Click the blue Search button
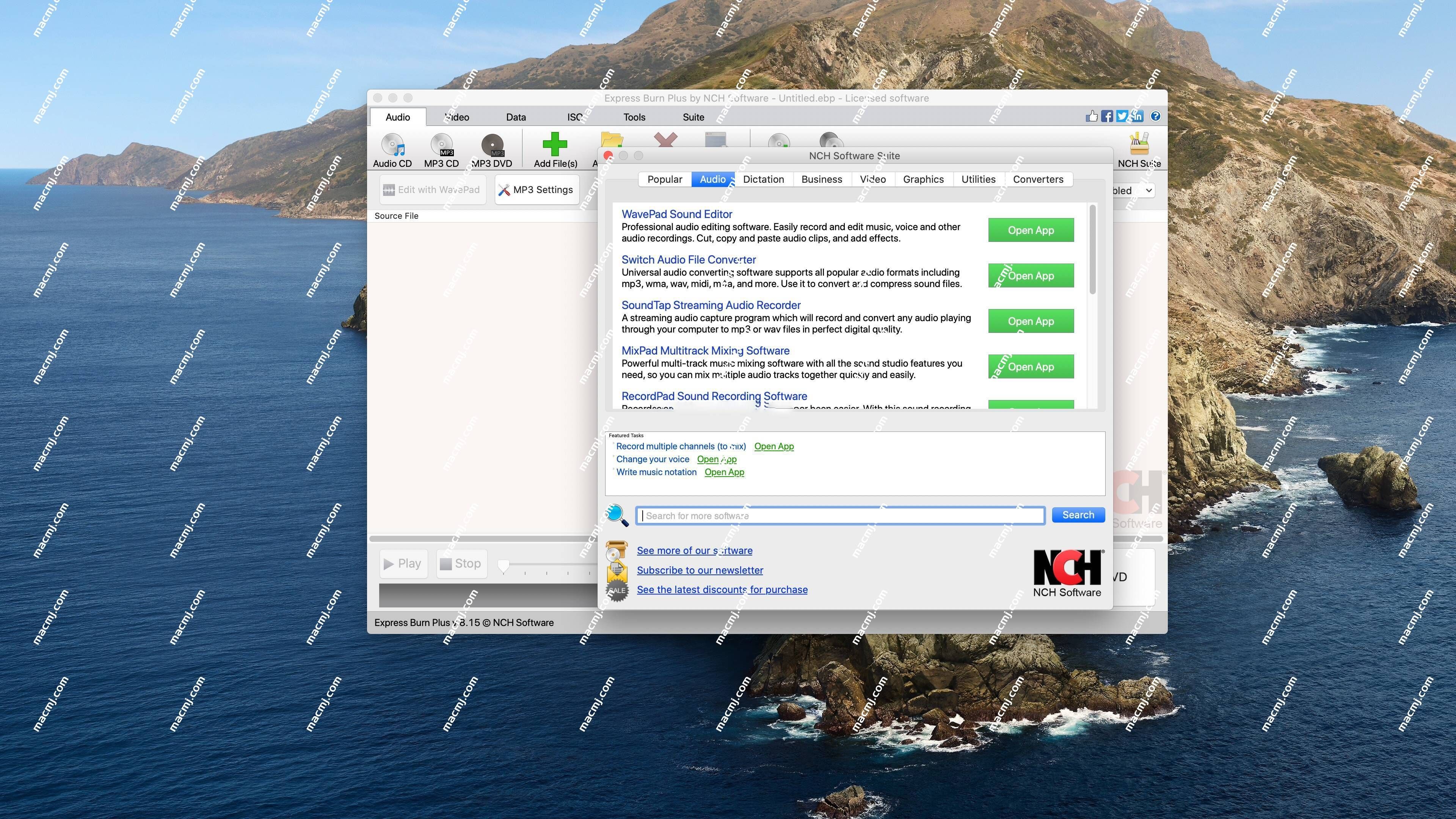The width and height of the screenshot is (1456, 819). (x=1078, y=515)
